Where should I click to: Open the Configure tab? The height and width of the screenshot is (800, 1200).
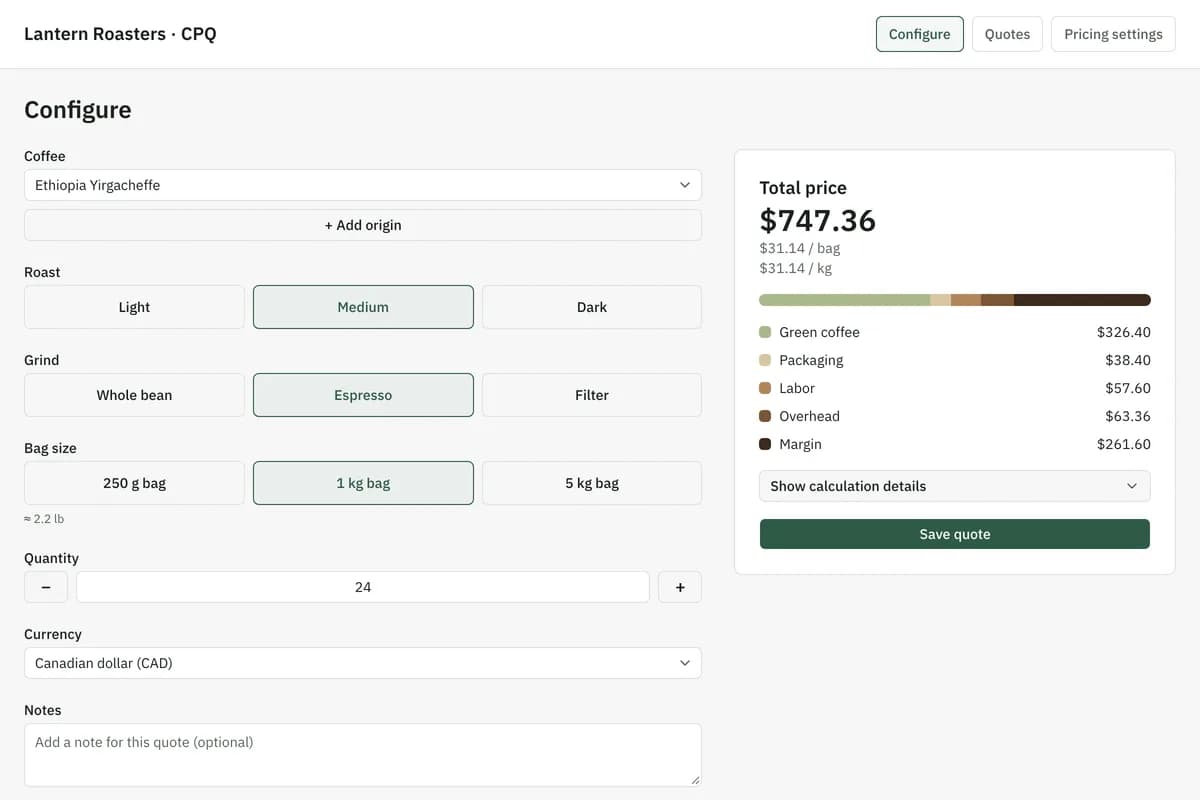[x=919, y=34]
